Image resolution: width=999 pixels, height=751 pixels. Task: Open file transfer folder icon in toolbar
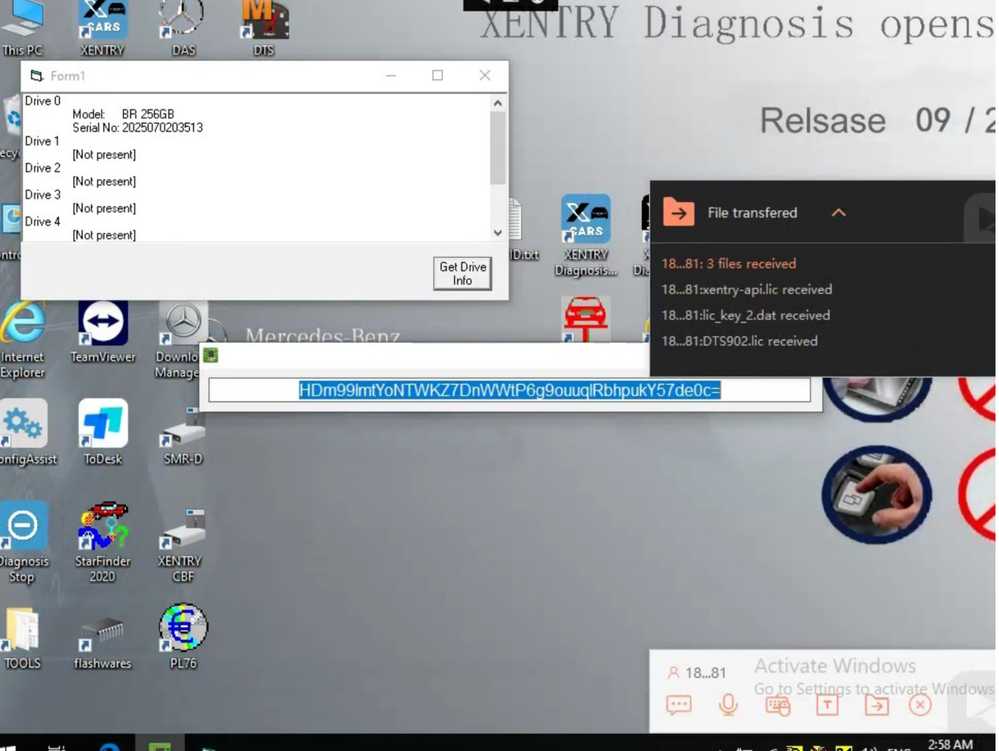click(x=876, y=705)
